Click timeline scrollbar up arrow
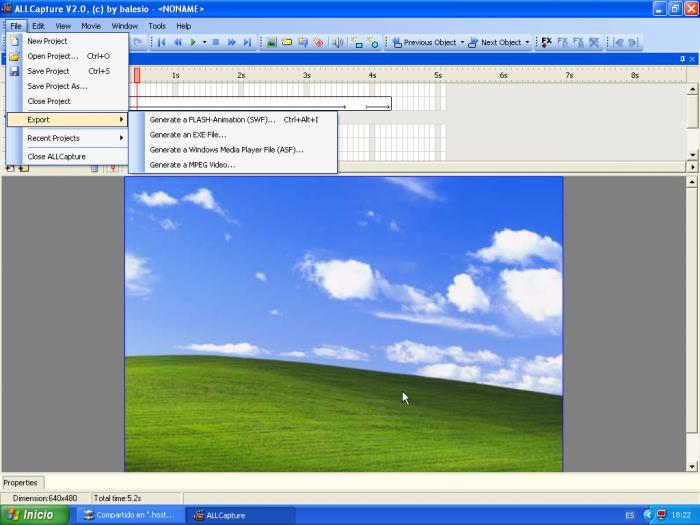Viewport: 700px width, 525px height. click(692, 89)
